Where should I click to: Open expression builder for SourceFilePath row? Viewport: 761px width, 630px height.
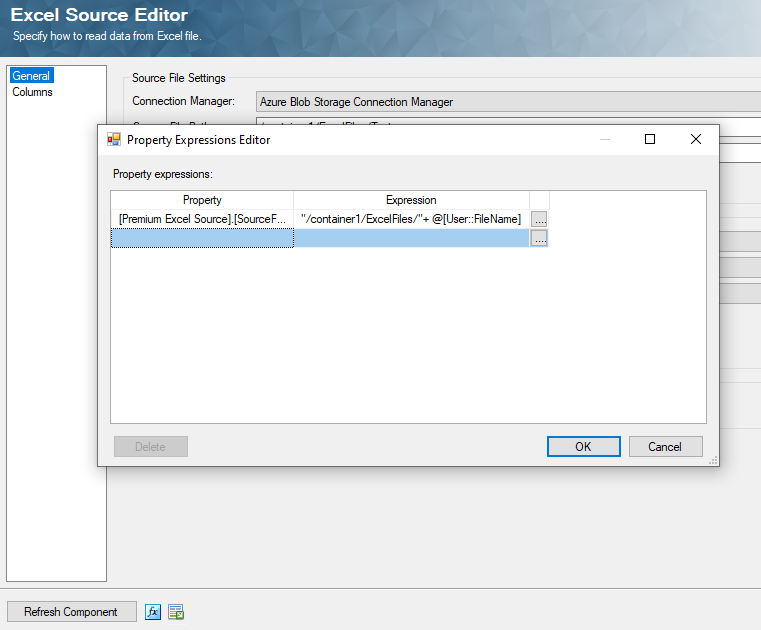click(539, 219)
